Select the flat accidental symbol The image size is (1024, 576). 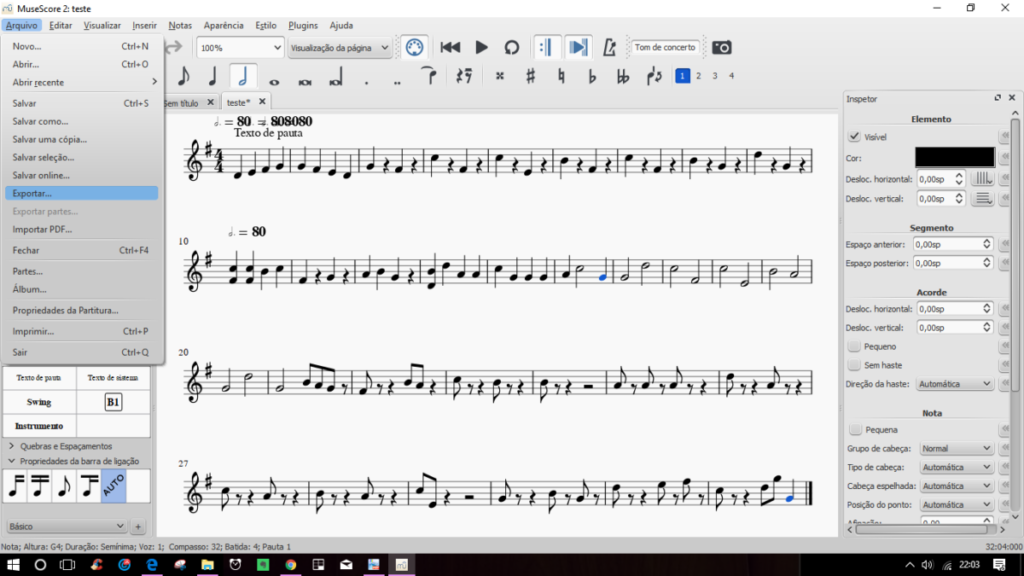point(592,76)
